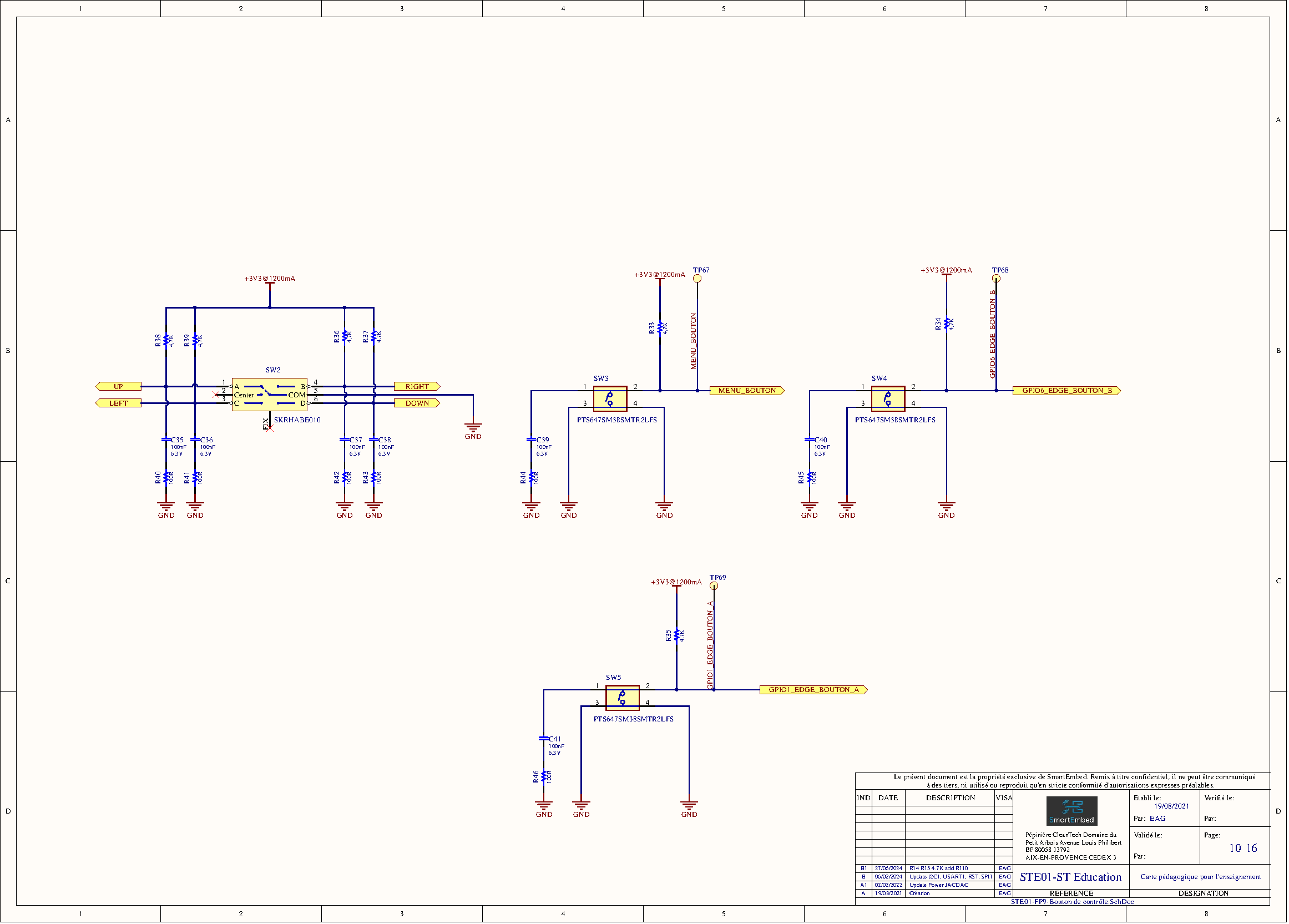This screenshot has height=924, width=1289.
Task: Select the GND symbol right of SW2 COM
Action: point(473,427)
